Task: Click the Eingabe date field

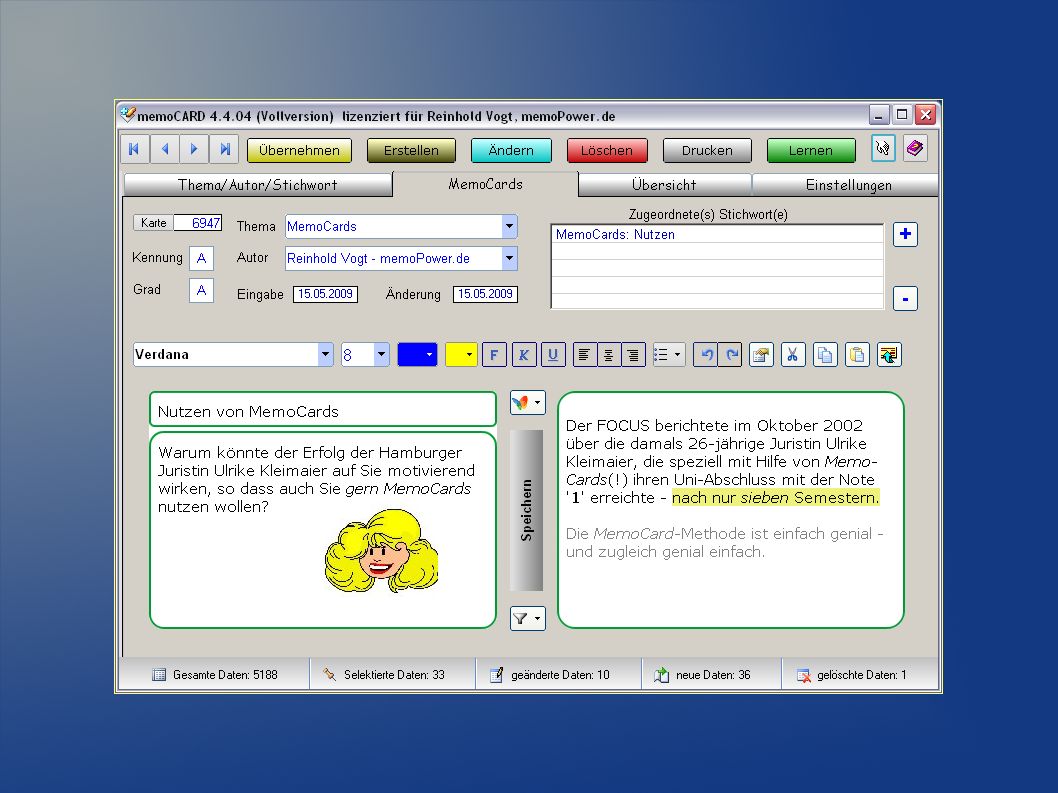Action: pyautogui.click(x=325, y=294)
